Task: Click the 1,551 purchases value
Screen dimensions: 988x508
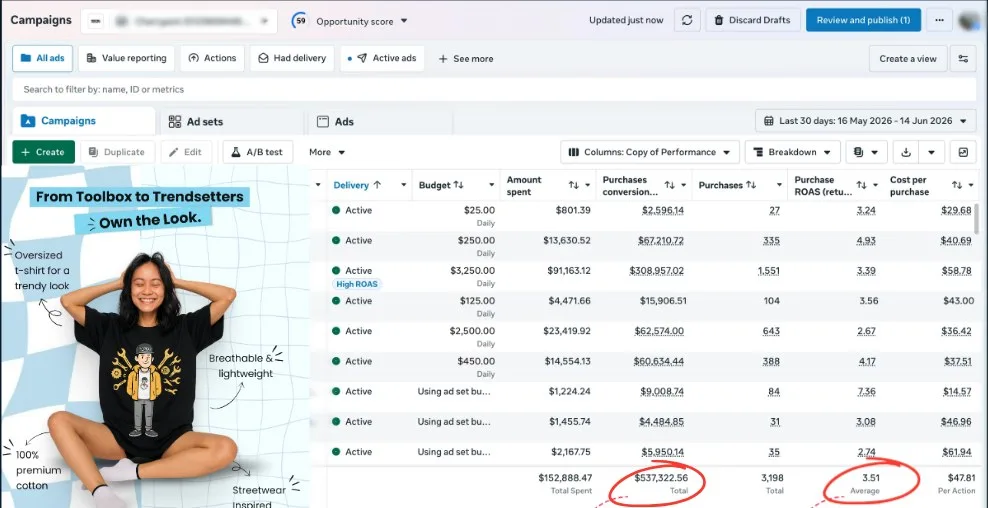Action: (x=769, y=270)
